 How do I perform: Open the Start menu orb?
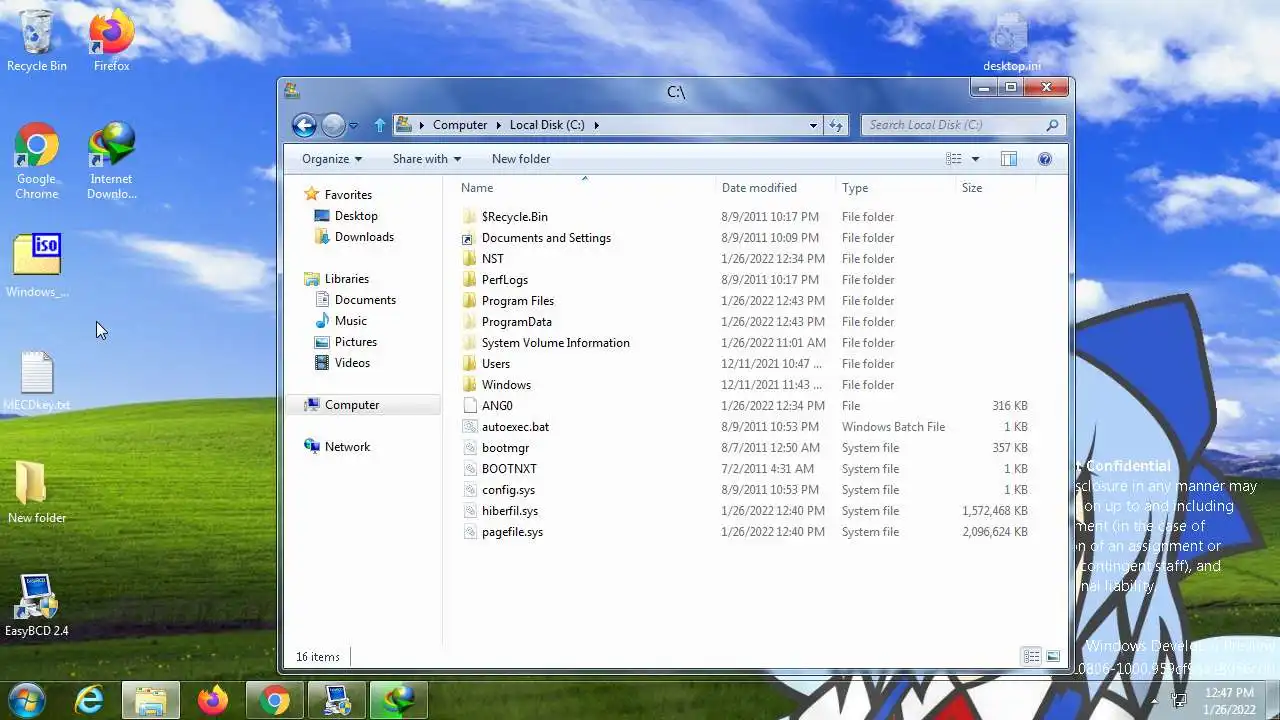[27, 700]
